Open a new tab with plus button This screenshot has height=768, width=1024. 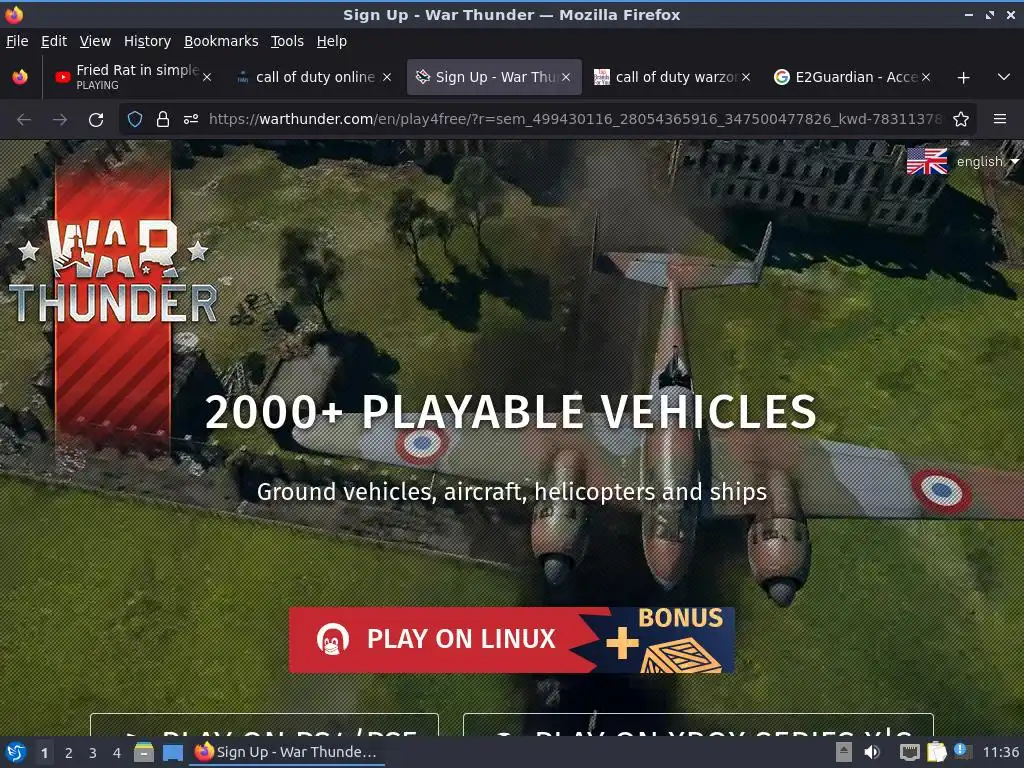pyautogui.click(x=963, y=78)
